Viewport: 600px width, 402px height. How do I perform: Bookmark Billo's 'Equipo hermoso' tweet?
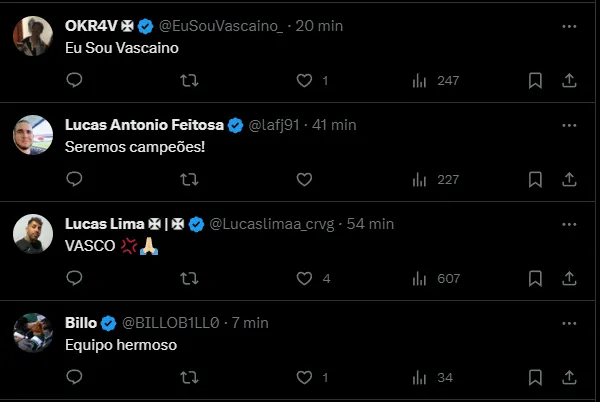[x=536, y=377]
